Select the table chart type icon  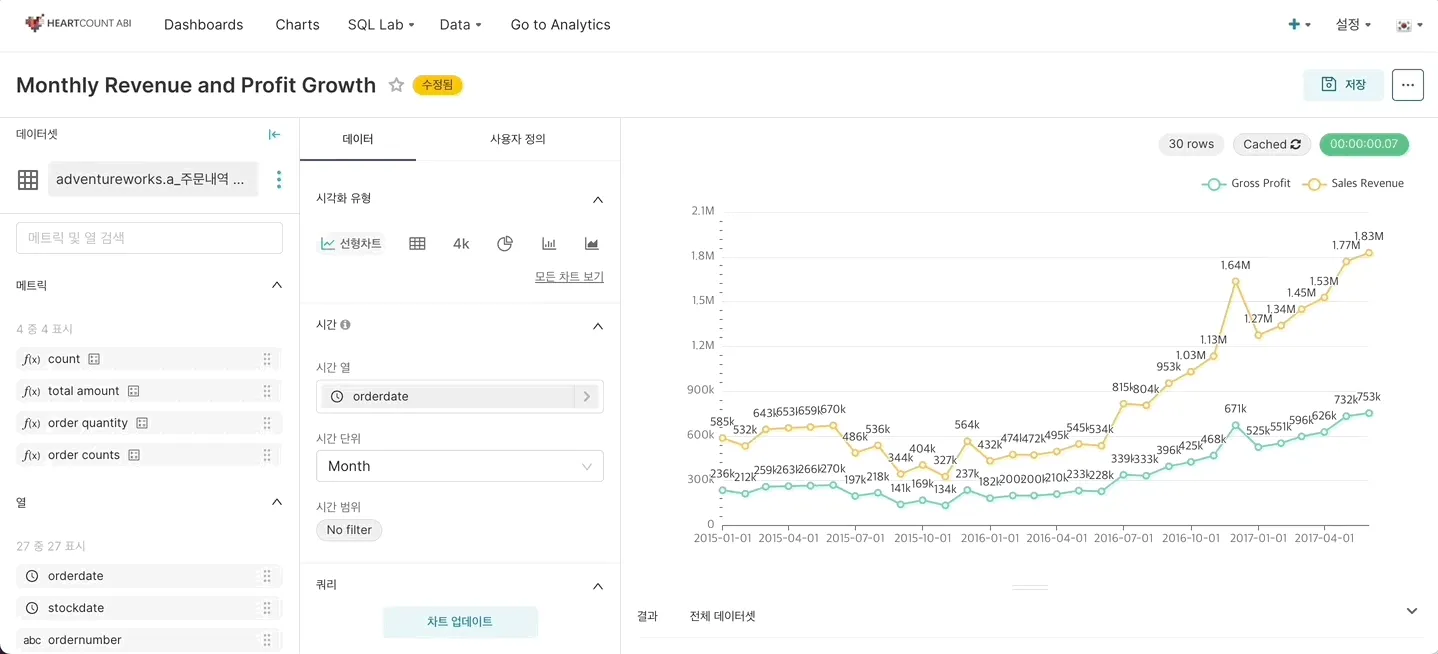click(418, 244)
